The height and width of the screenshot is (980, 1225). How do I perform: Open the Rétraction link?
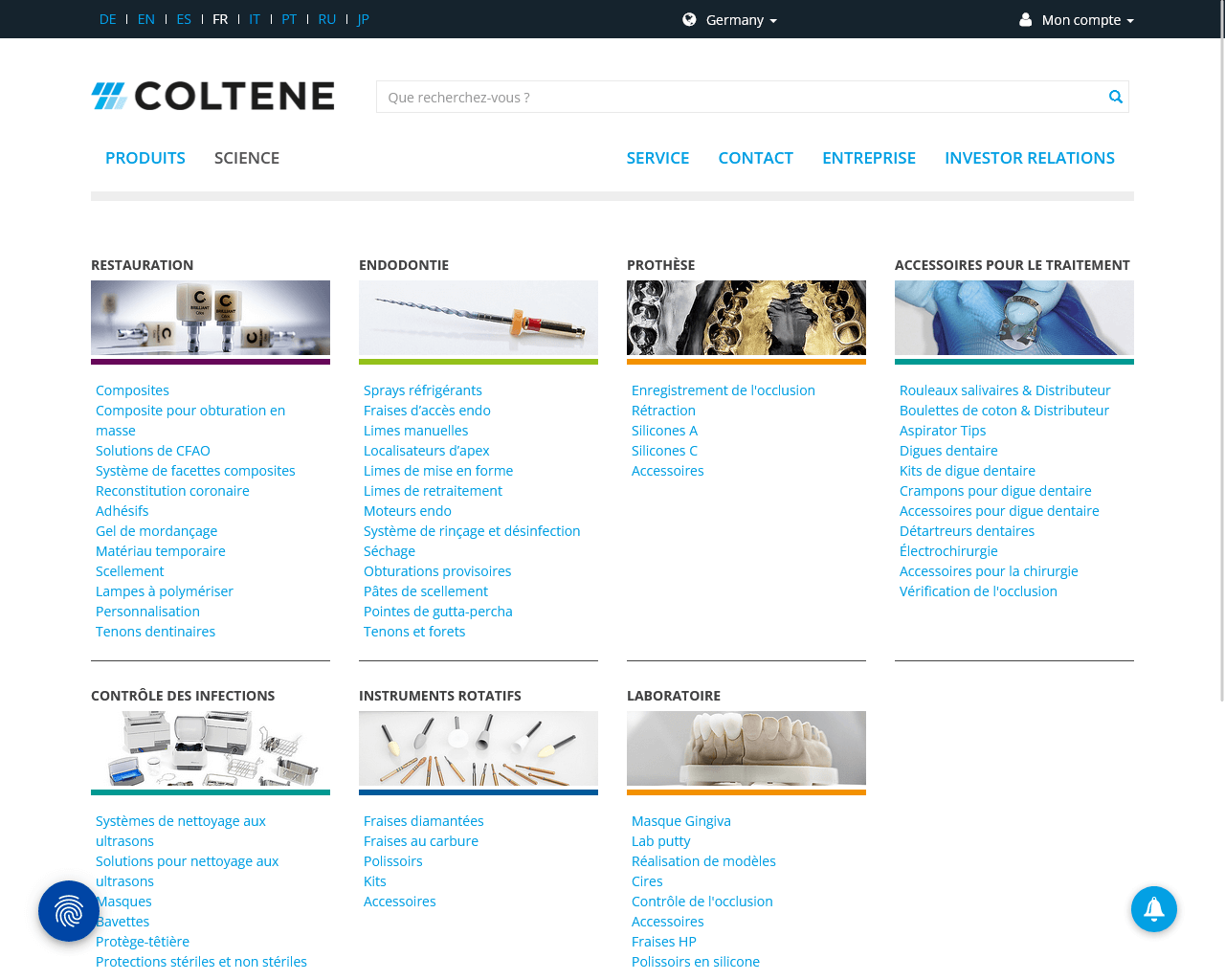point(663,411)
